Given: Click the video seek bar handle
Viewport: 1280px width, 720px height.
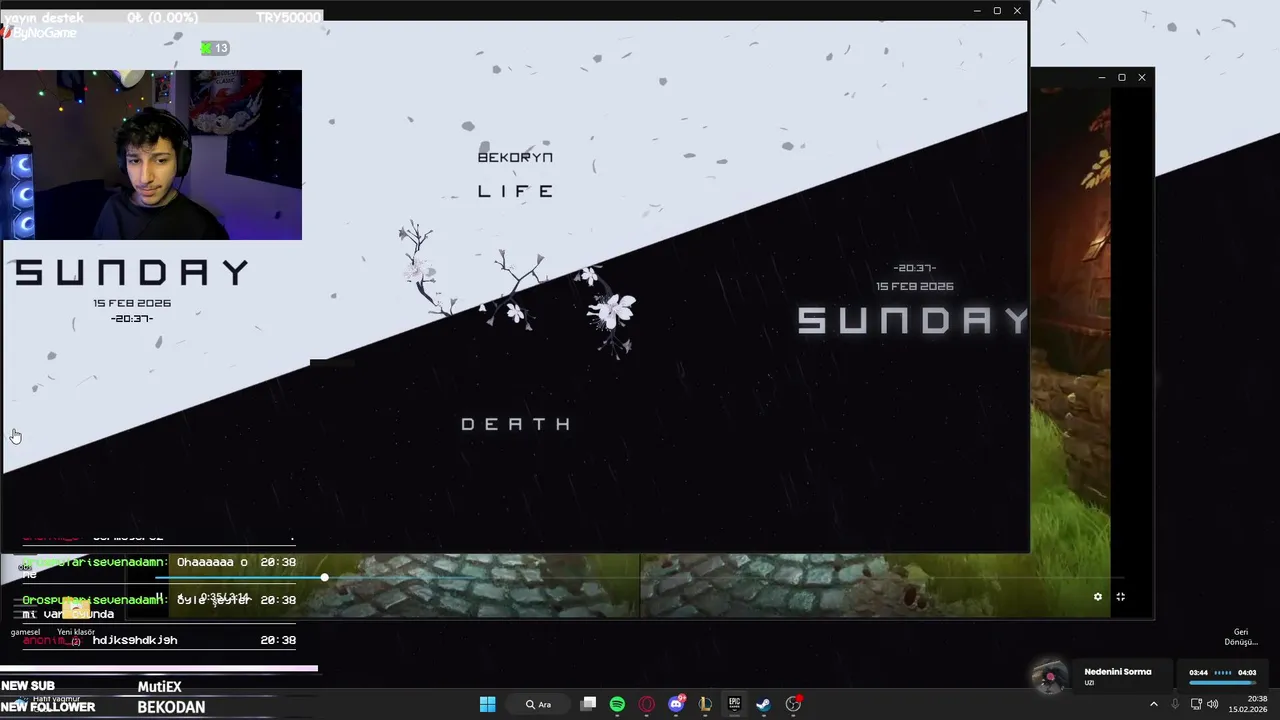Looking at the screenshot, I should coord(324,578).
